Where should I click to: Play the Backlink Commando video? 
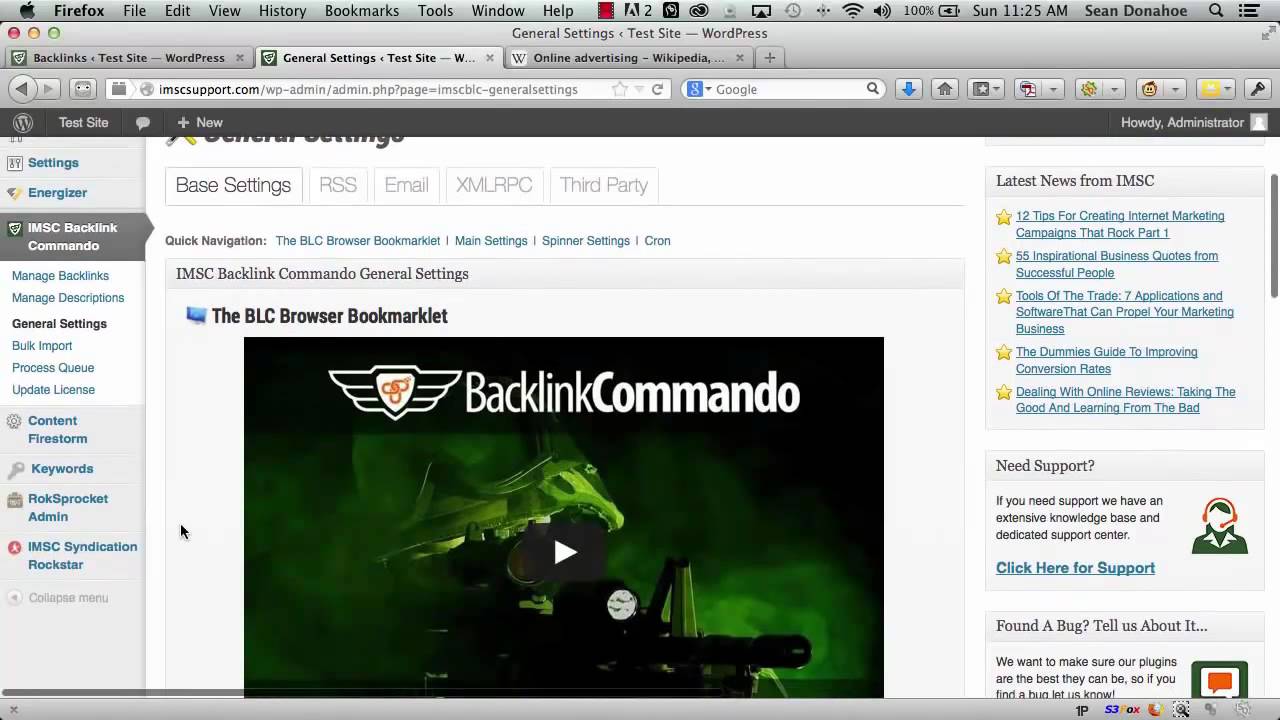(x=564, y=552)
